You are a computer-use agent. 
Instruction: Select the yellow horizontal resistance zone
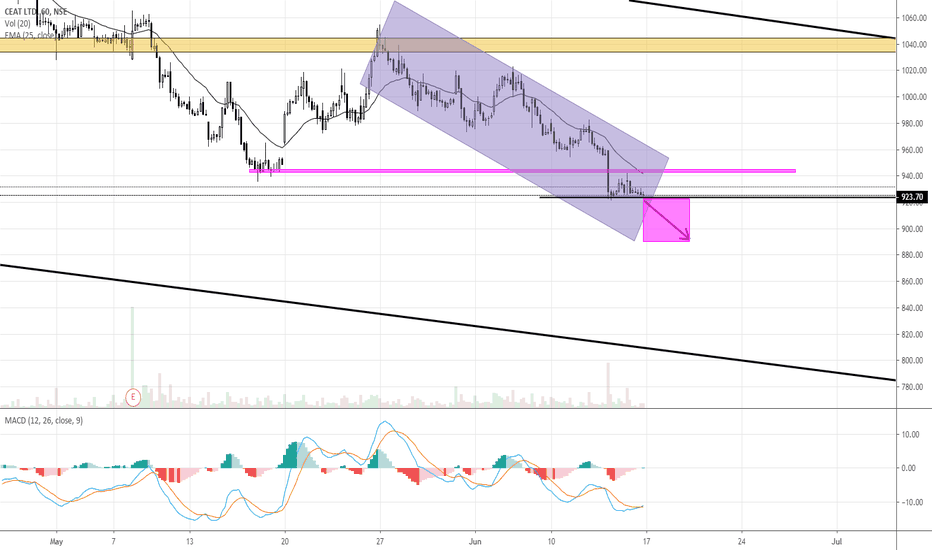click(x=448, y=45)
